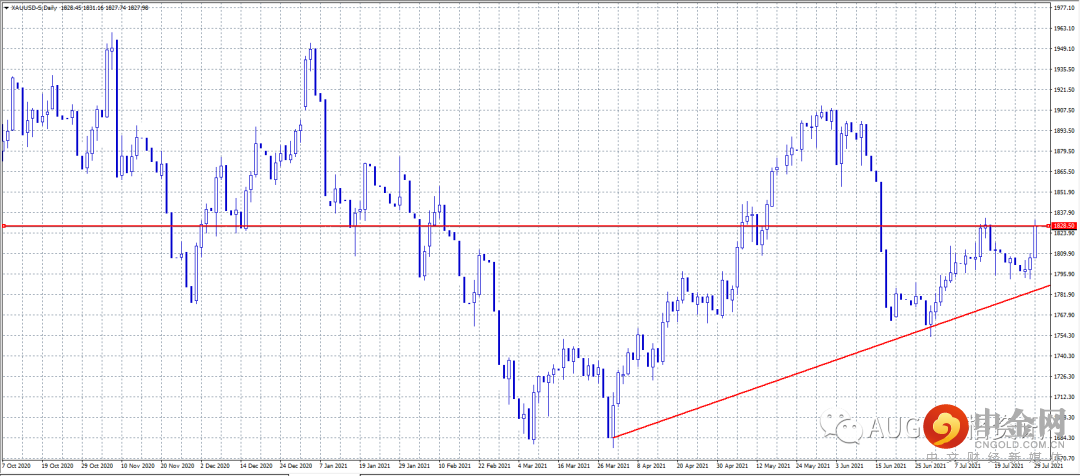This screenshot has height=476, width=1080.
Task: Click the 2 Dec 2020 date label
Action: (x=215, y=466)
